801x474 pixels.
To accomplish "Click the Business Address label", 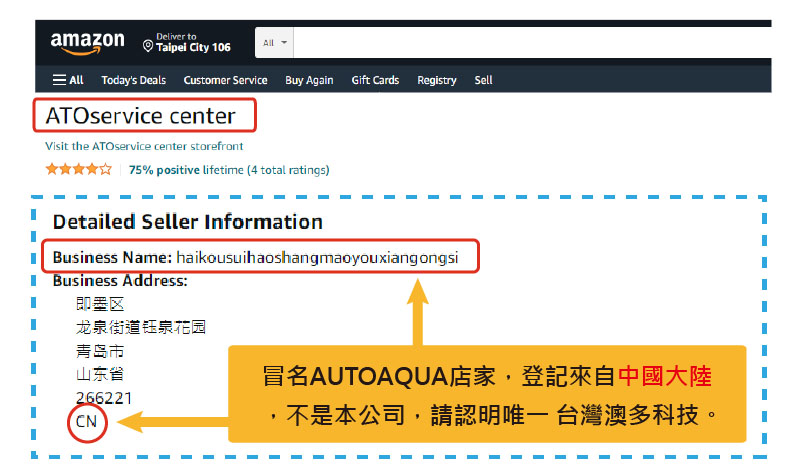I will 120,281.
